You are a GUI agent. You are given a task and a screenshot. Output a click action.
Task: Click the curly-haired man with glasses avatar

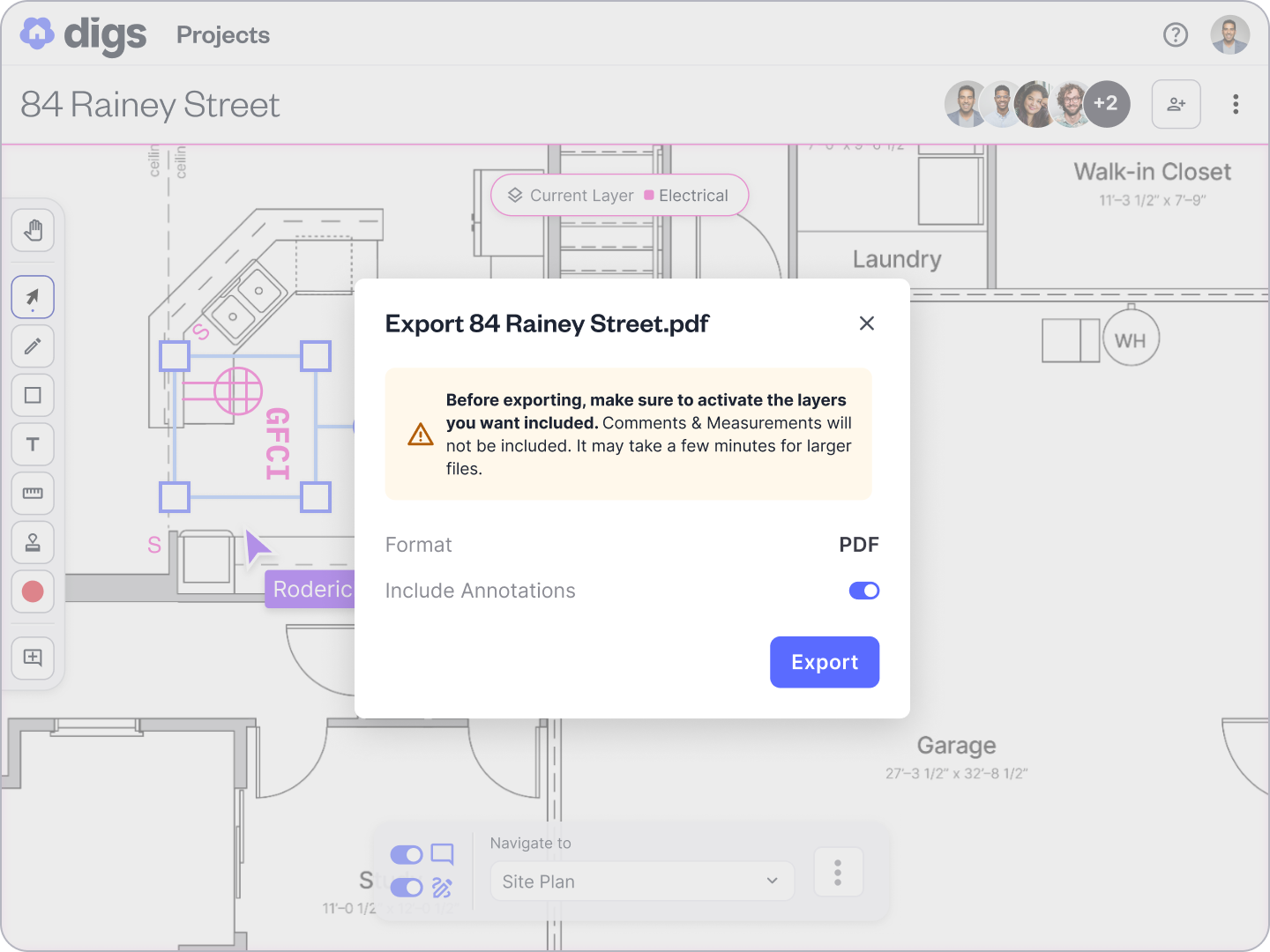(1070, 104)
